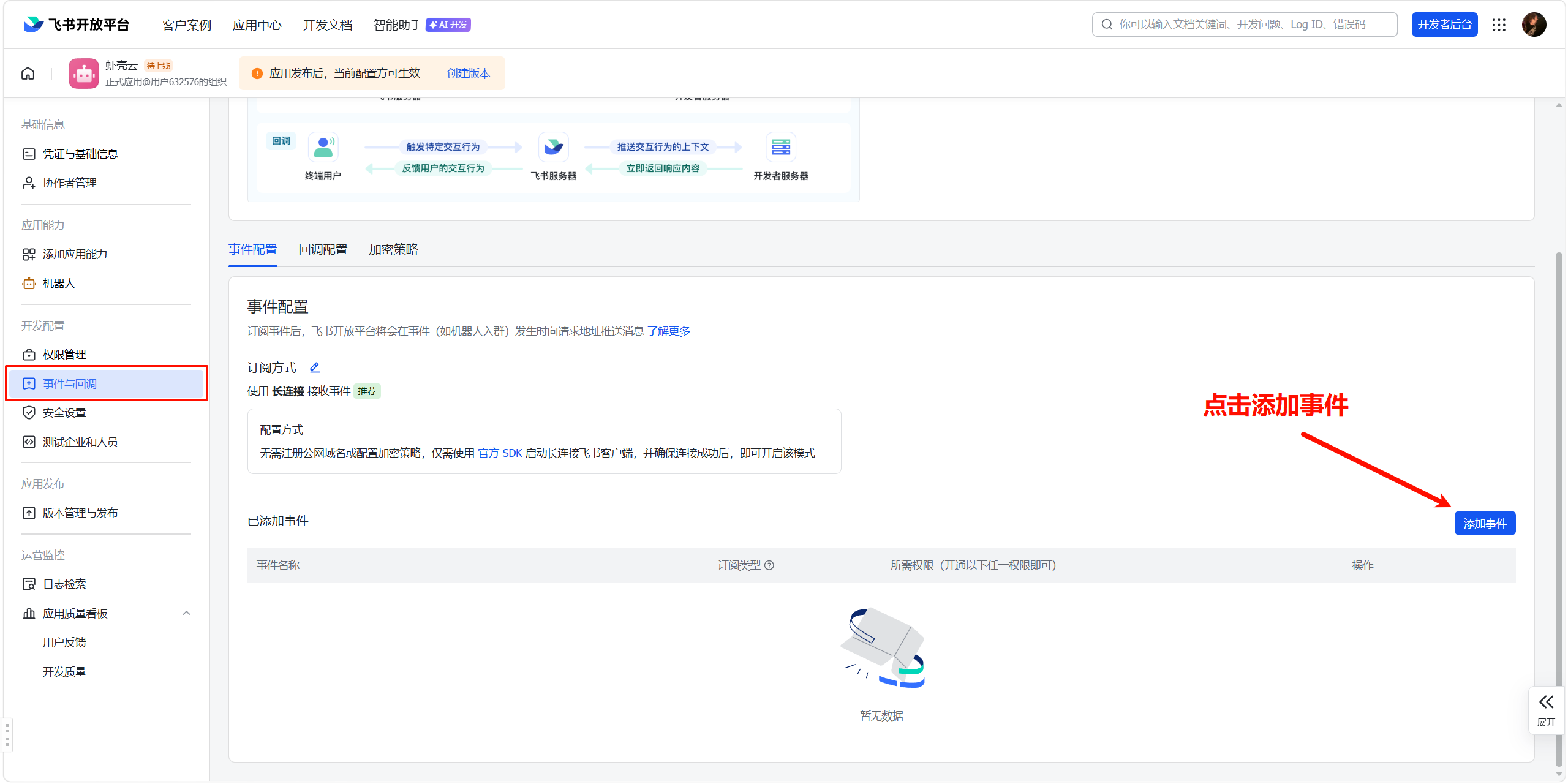Expand the side panel with the 展开 button
Viewport: 1568px width, 784px height.
click(x=1546, y=710)
